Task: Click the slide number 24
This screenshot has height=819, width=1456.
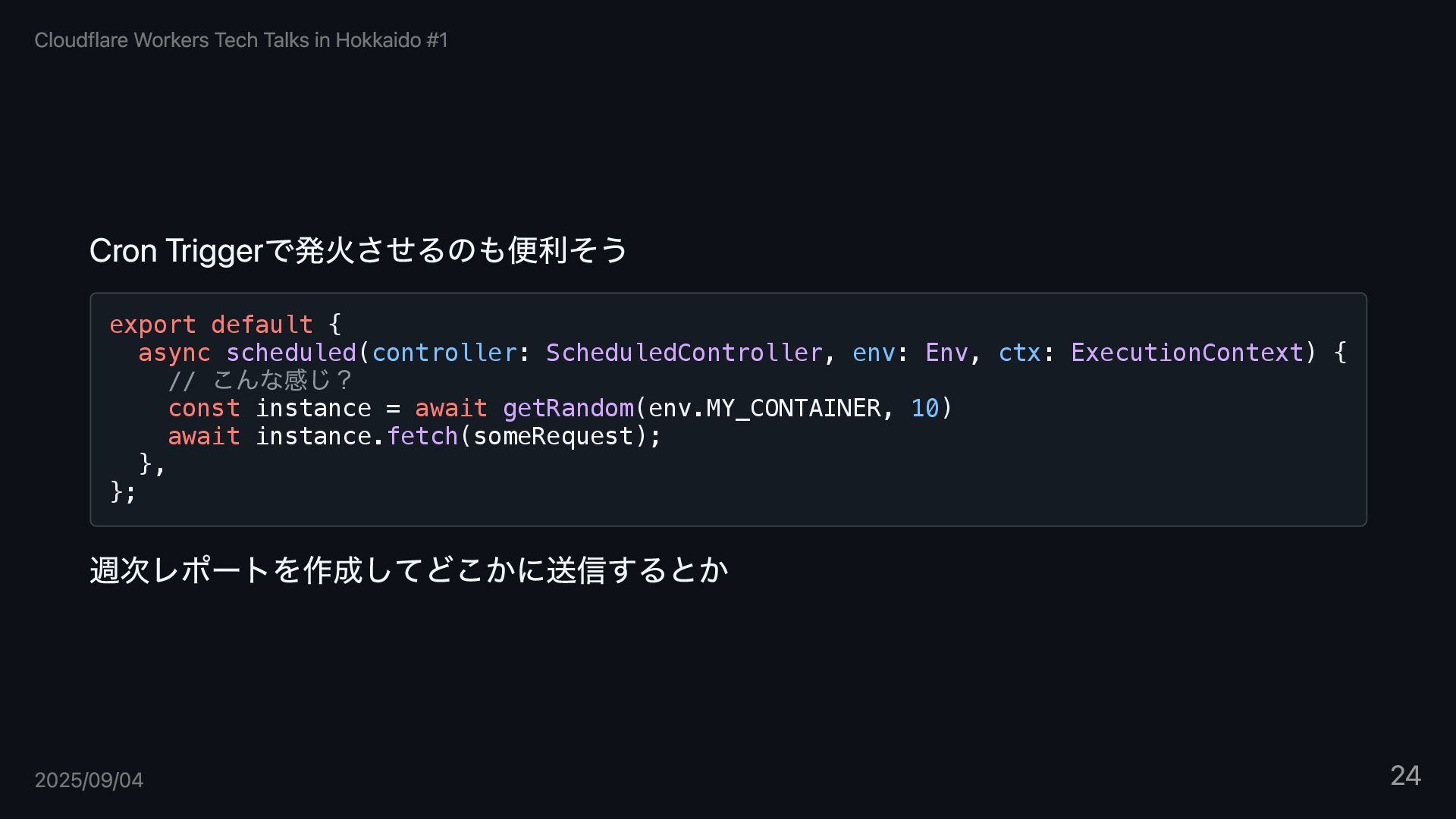Action: 1405,776
